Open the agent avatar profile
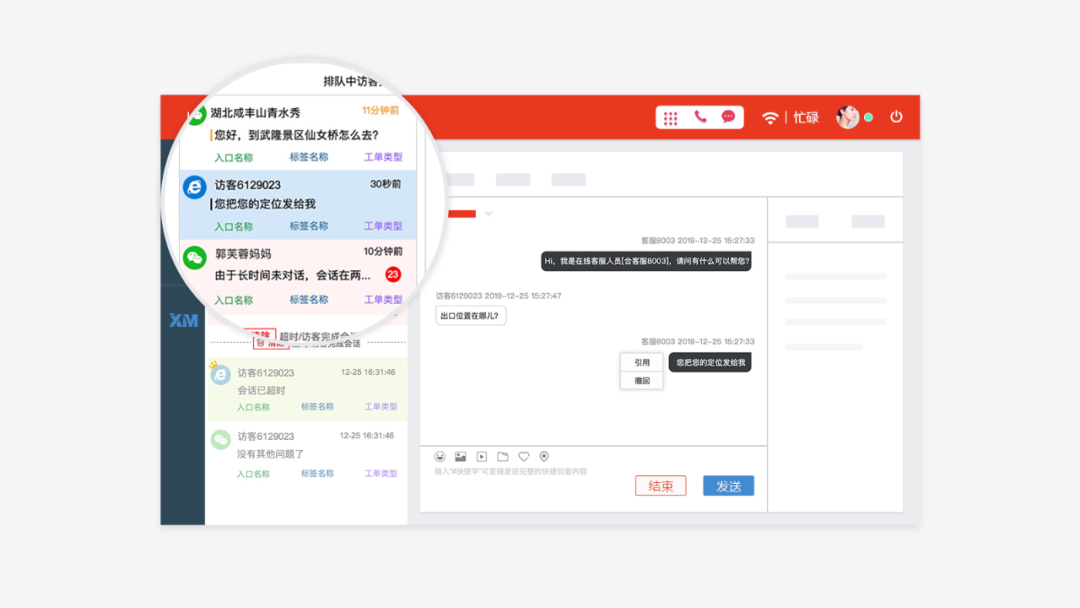The image size is (1080, 608). [x=848, y=117]
